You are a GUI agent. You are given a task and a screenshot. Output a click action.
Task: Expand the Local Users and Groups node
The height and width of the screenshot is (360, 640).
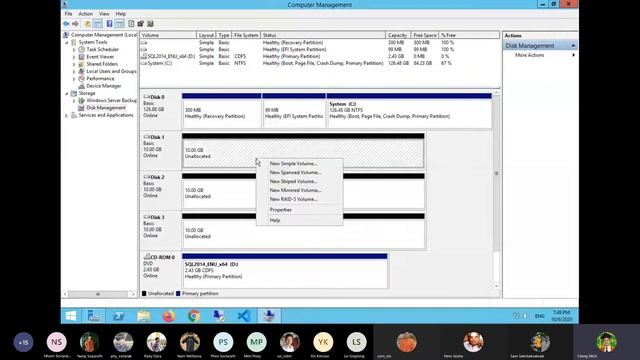point(74,71)
